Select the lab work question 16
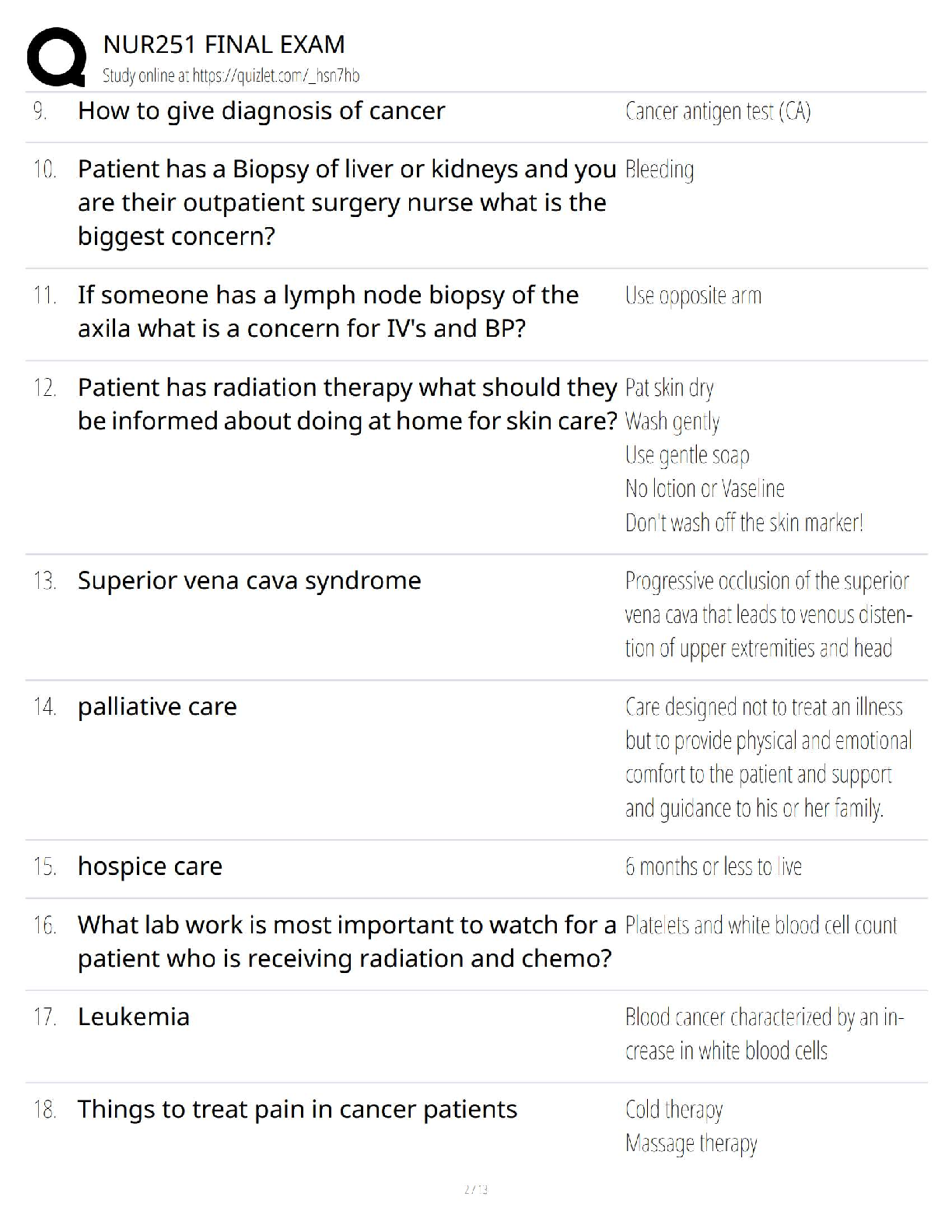 (x=346, y=941)
